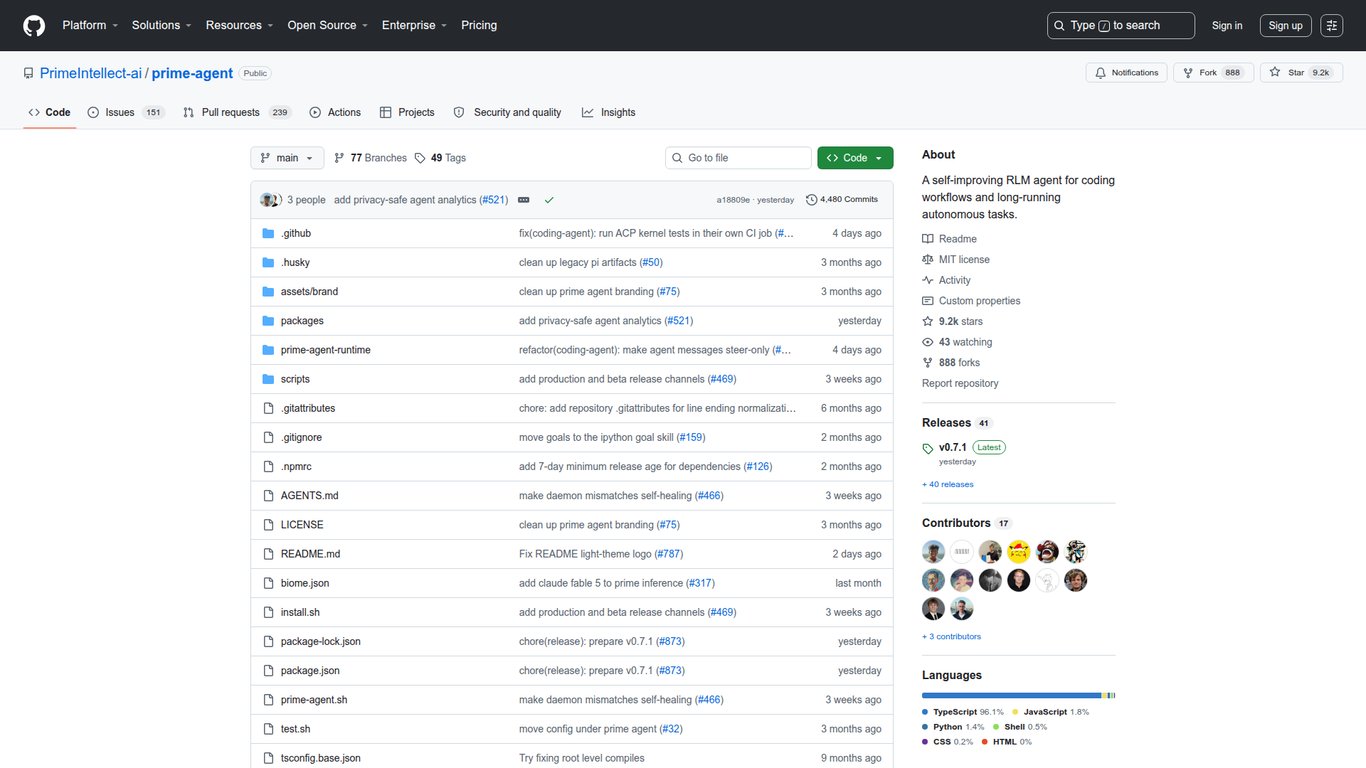Screen dimensions: 1366x768
Task: Open the Solutions dropdown menu
Action: [162, 25]
